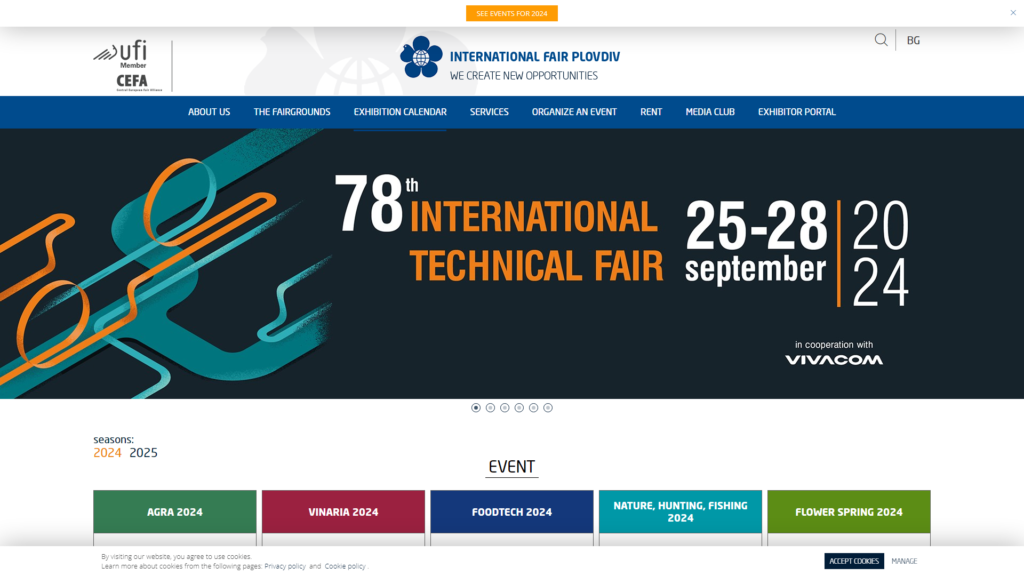Open the Exhibition Calendar menu

pyautogui.click(x=400, y=112)
